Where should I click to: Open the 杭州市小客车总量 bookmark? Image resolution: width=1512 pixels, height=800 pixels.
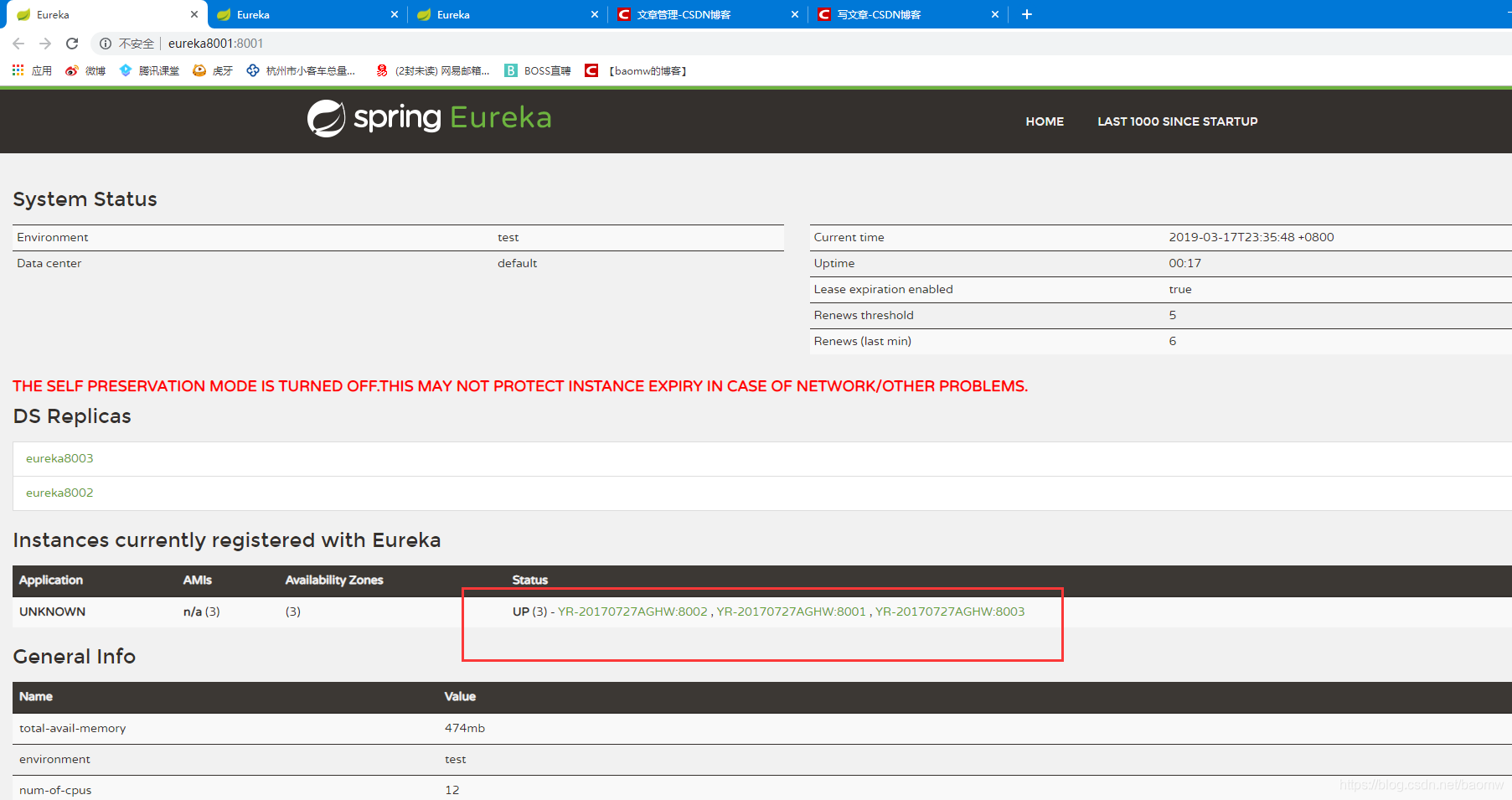coord(301,70)
